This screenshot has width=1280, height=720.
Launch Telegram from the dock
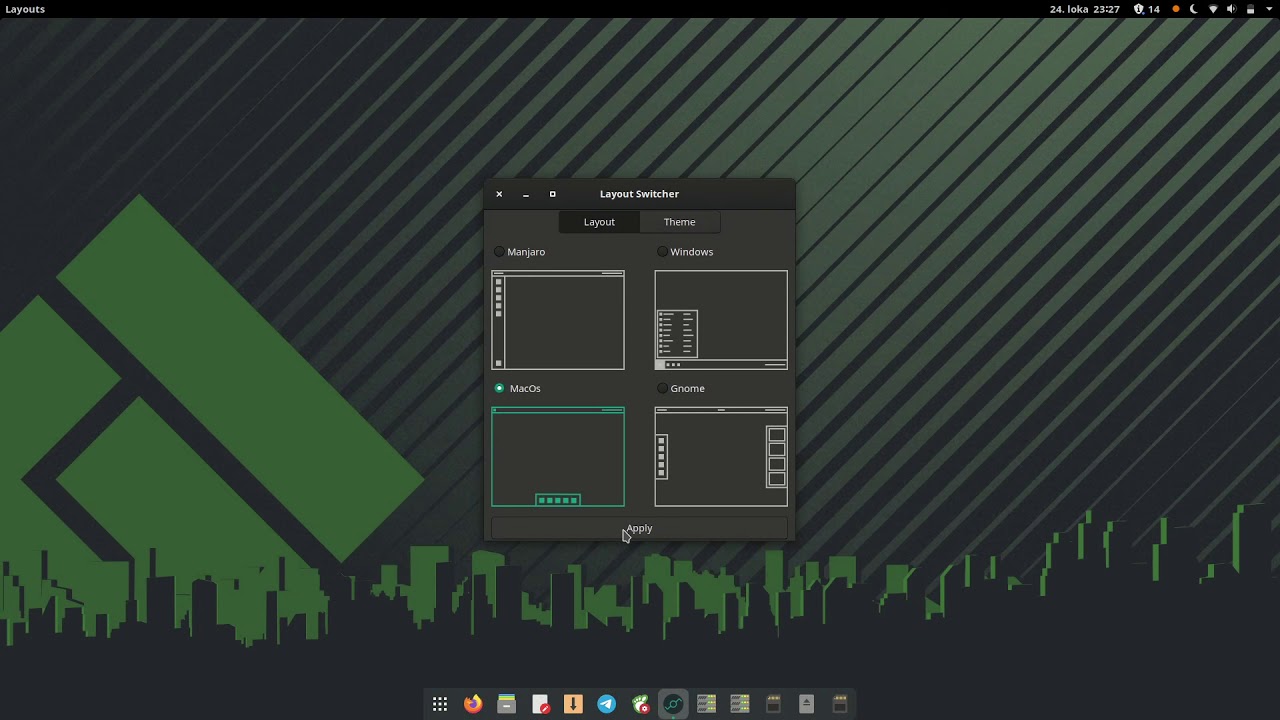click(x=606, y=704)
